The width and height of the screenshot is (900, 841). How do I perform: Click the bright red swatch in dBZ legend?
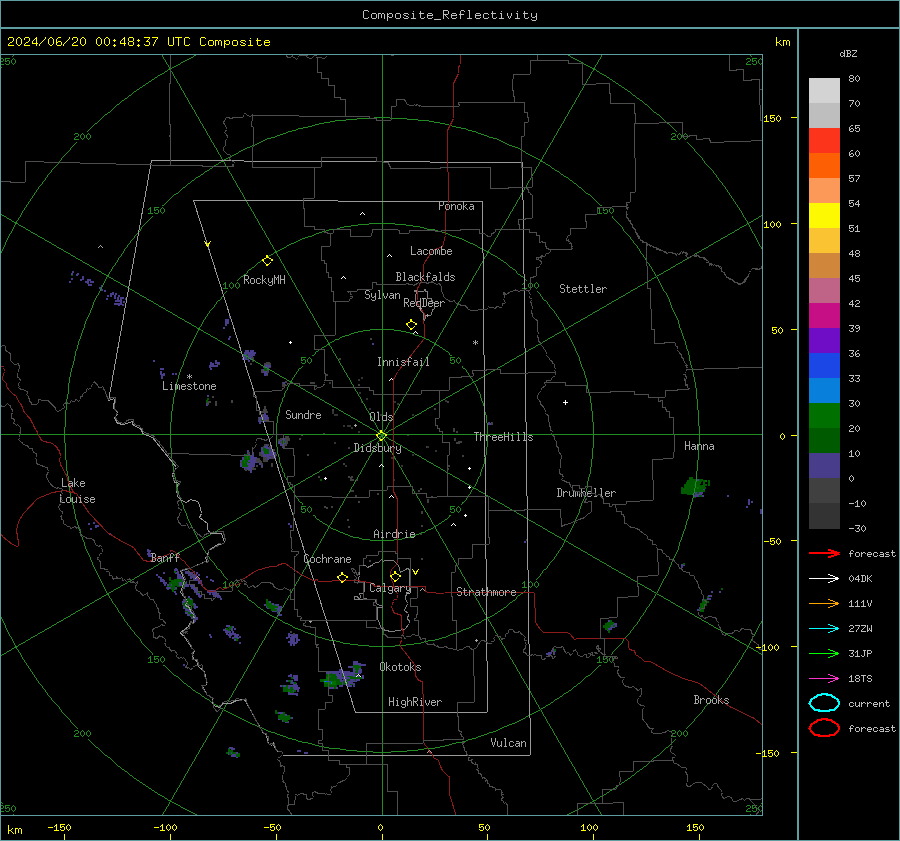(824, 141)
